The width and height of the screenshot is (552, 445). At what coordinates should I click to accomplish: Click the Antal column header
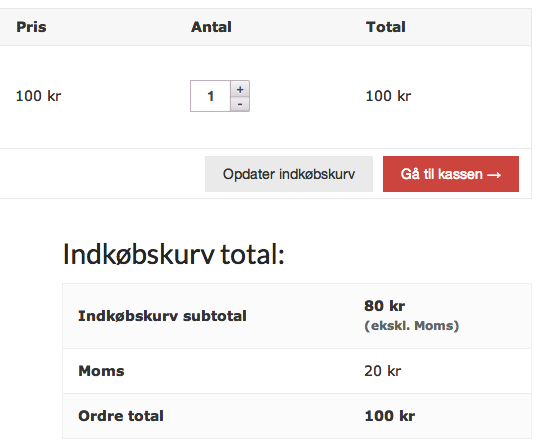211,27
